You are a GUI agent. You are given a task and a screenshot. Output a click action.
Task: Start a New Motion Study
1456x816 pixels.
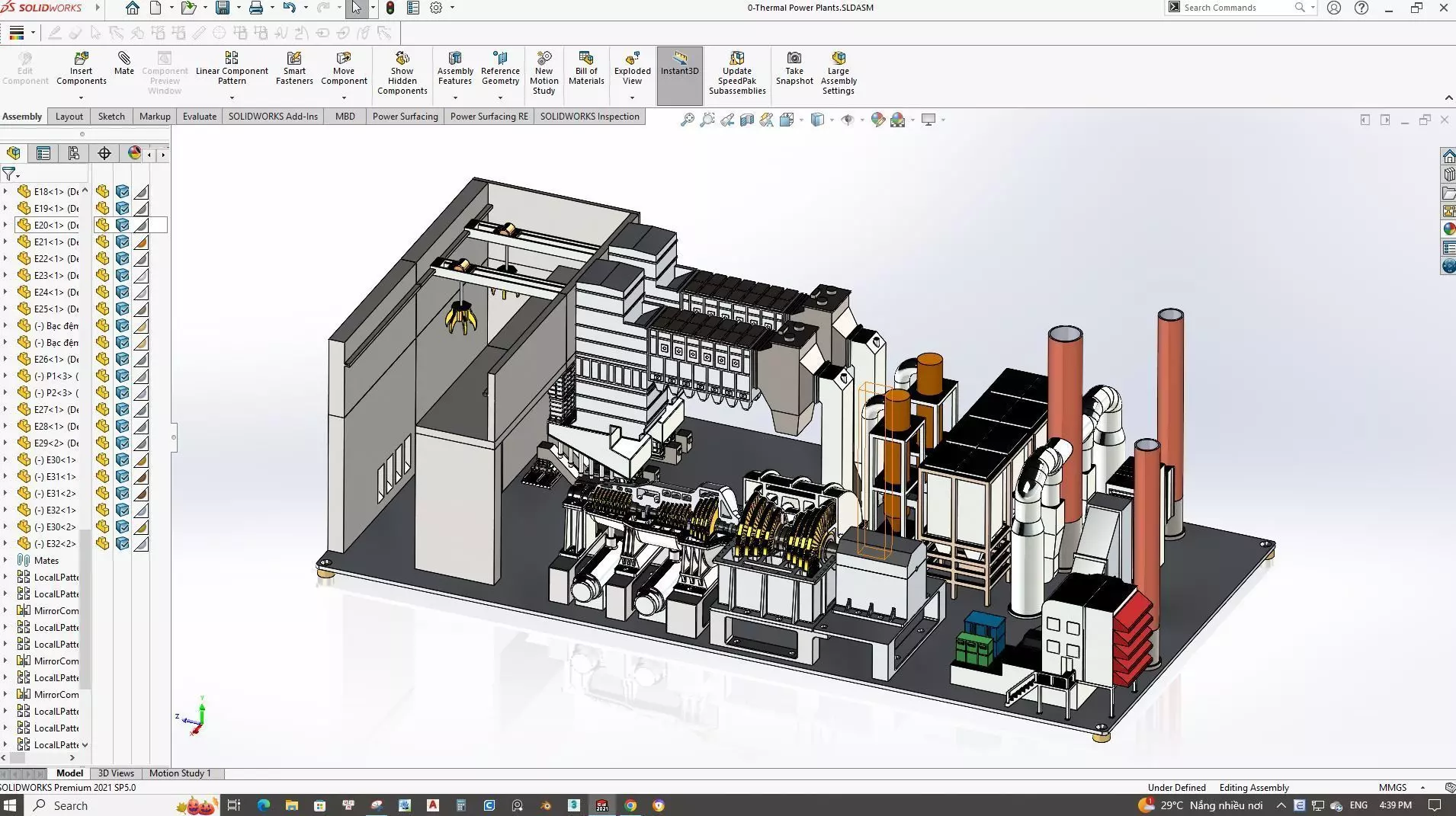[544, 73]
